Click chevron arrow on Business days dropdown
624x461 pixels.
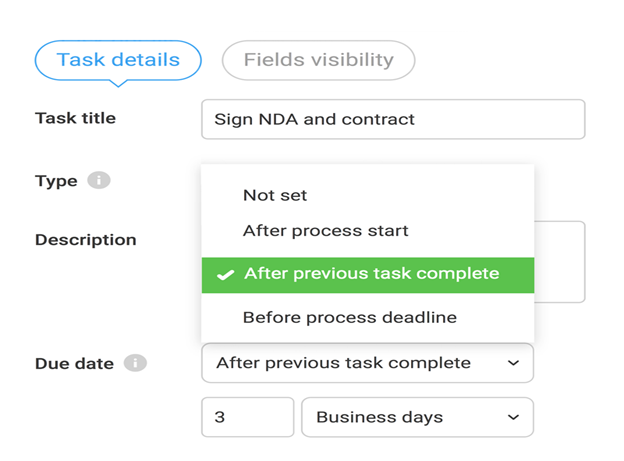pos(513,417)
